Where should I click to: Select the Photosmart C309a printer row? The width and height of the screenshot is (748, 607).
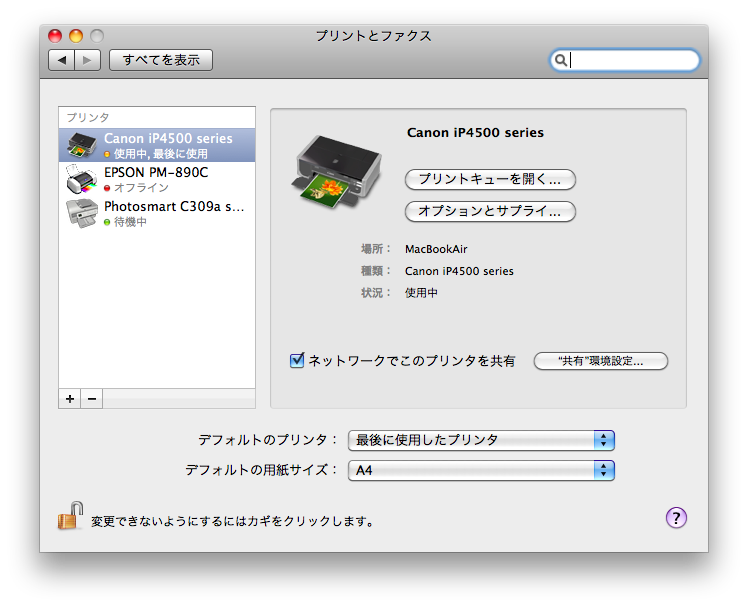click(157, 213)
